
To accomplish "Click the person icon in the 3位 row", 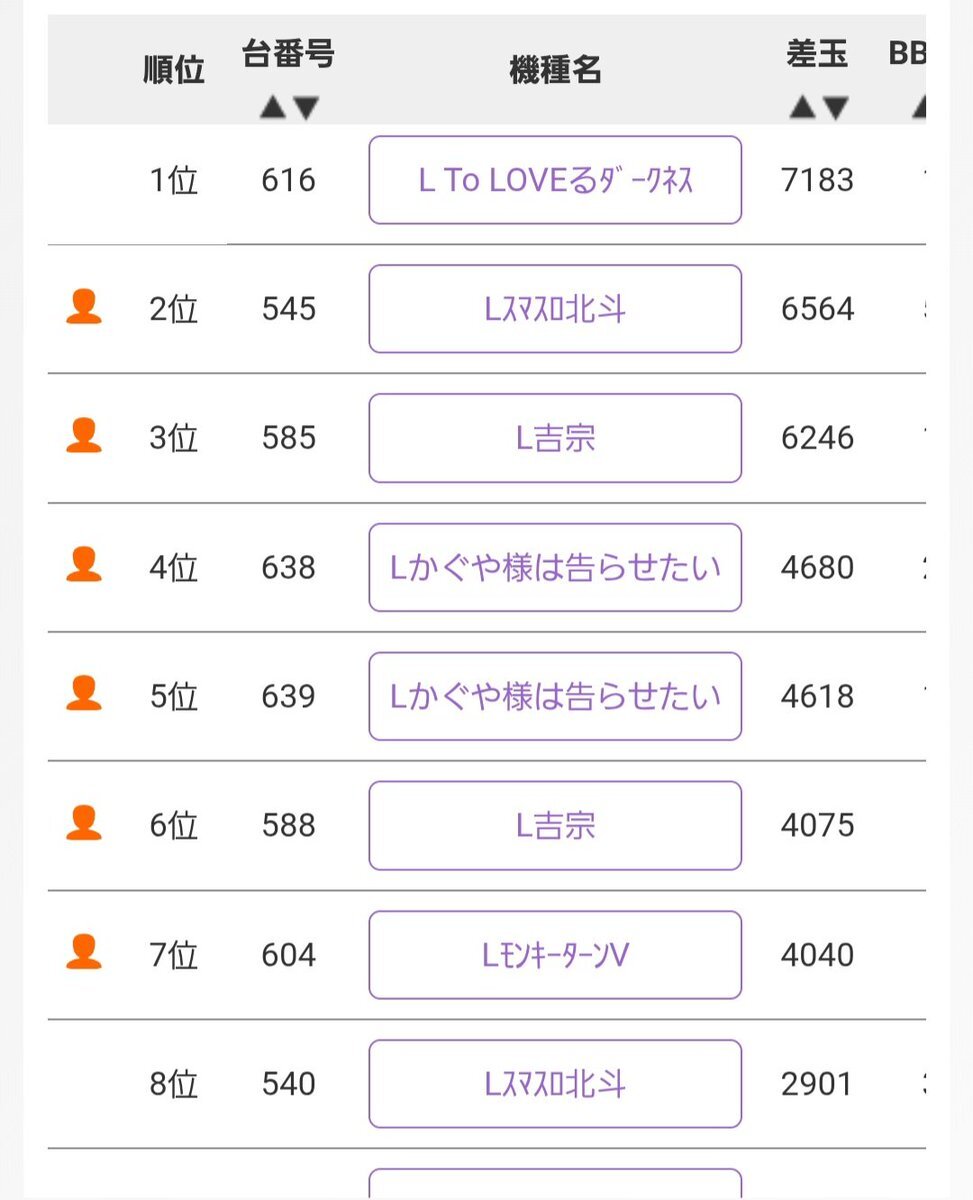I will (84, 436).
